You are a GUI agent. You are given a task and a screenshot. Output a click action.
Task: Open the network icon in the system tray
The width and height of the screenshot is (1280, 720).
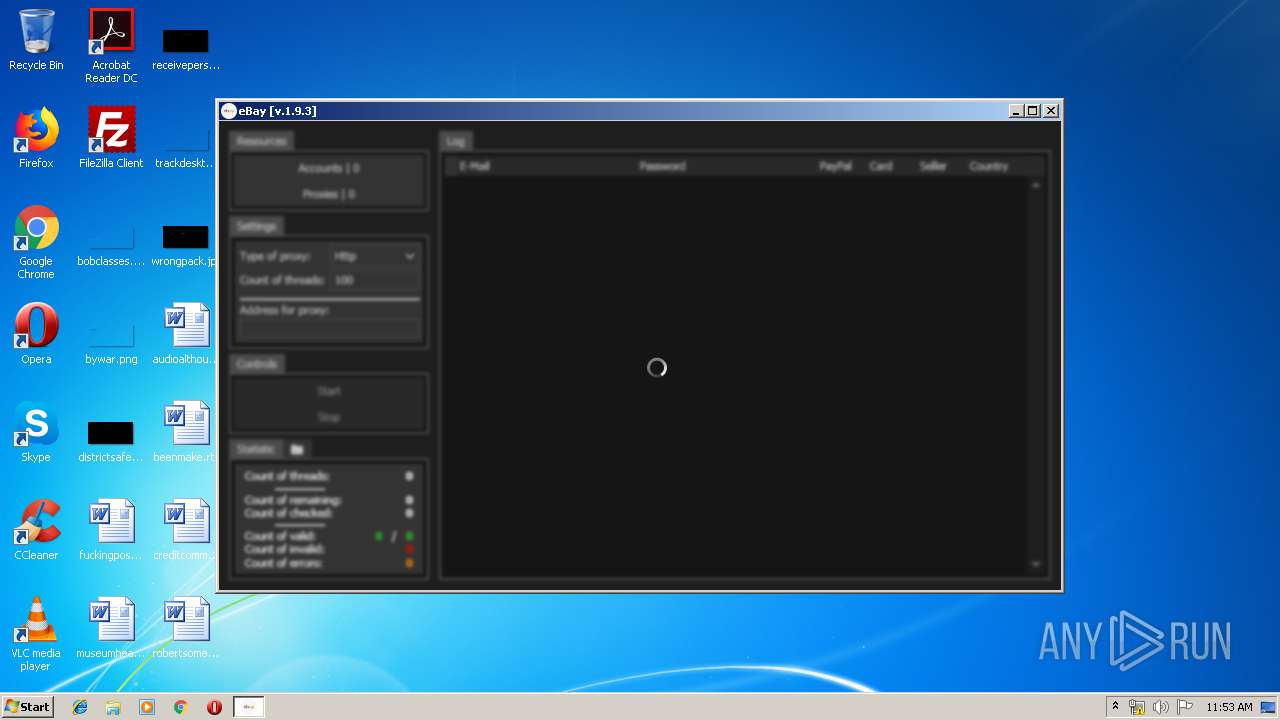click(1137, 707)
